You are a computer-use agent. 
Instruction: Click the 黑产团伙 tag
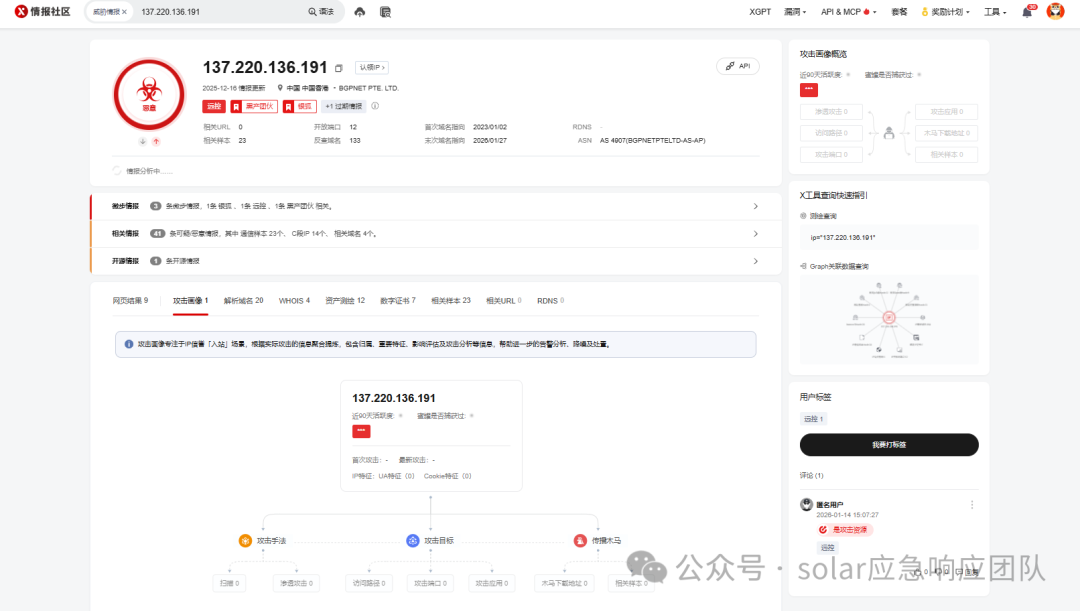point(253,106)
